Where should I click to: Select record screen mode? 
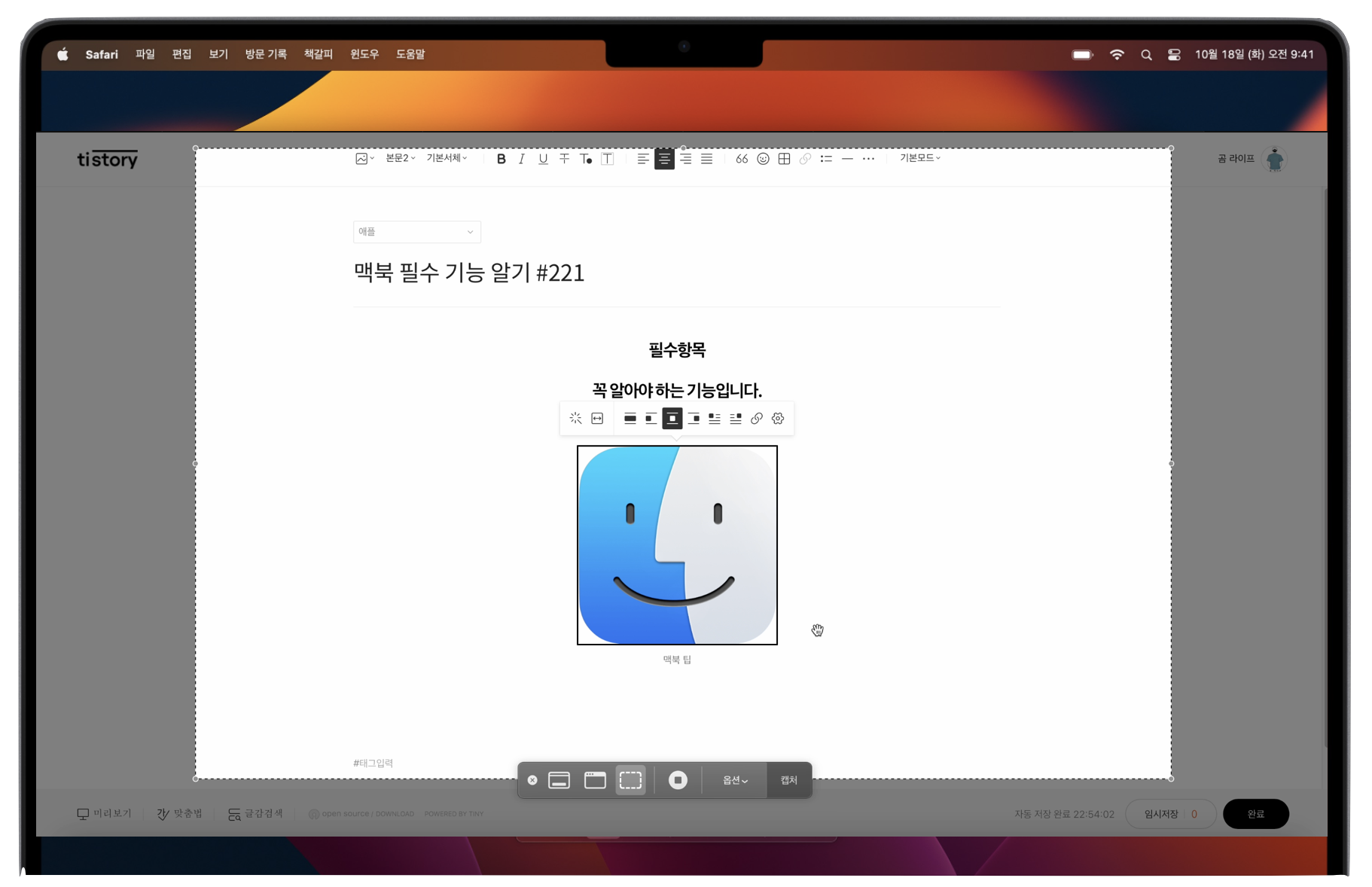coord(678,780)
